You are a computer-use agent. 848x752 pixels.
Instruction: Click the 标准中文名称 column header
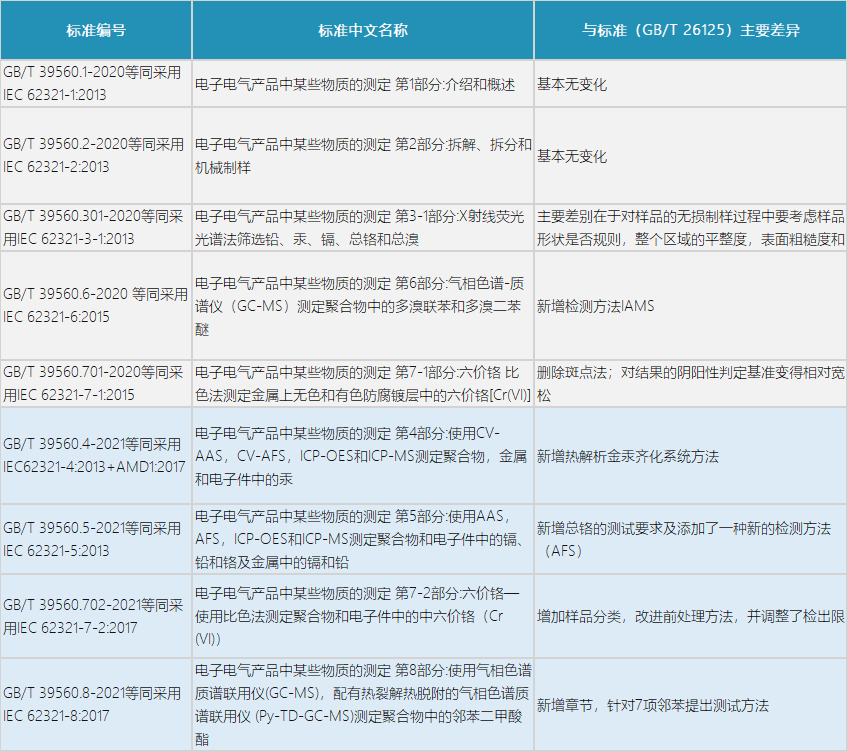coord(361,30)
